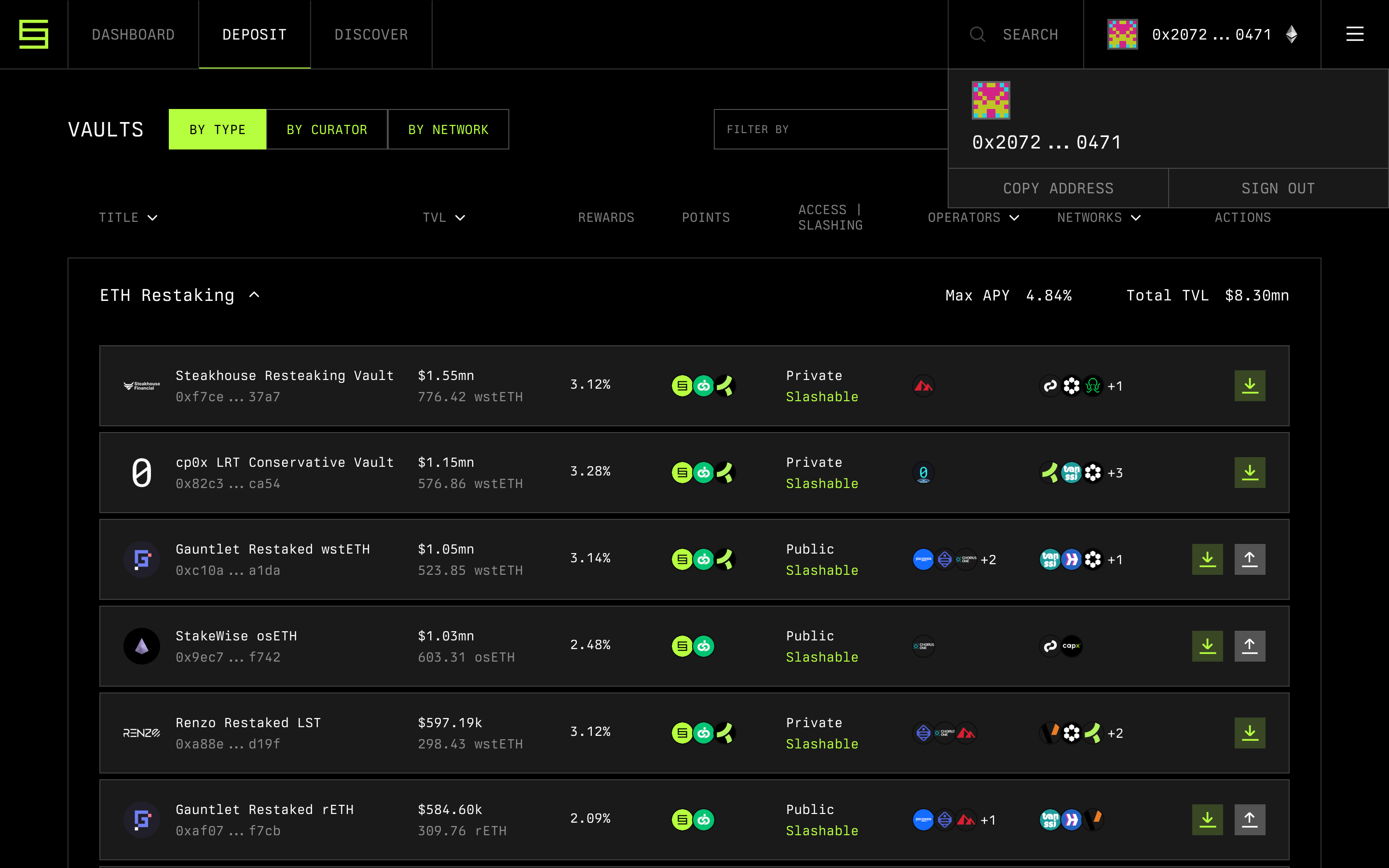Click the Renzo vault logo
The height and width of the screenshot is (868, 1389).
click(x=142, y=733)
